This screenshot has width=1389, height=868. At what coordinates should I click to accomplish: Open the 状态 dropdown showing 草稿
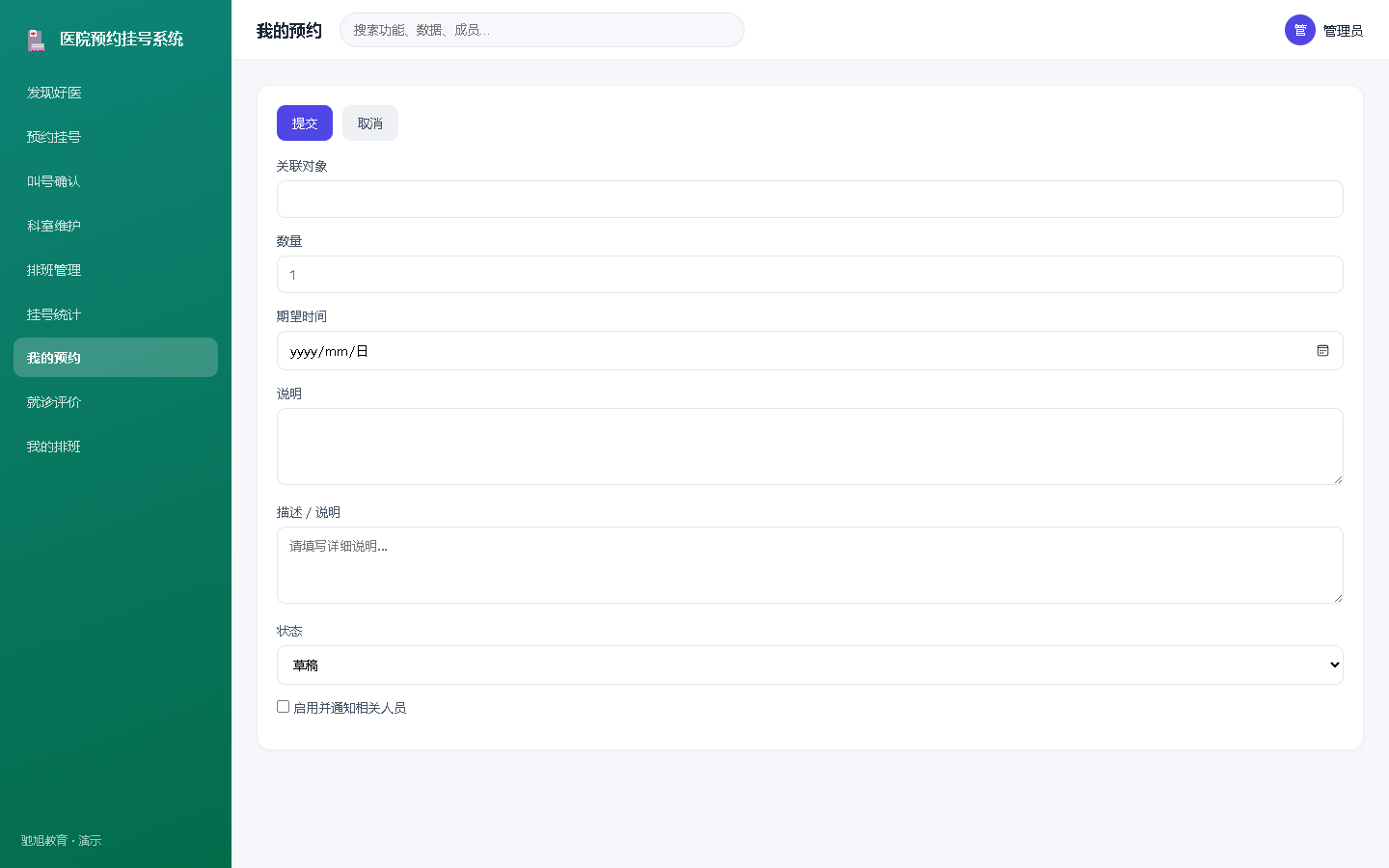click(x=809, y=665)
